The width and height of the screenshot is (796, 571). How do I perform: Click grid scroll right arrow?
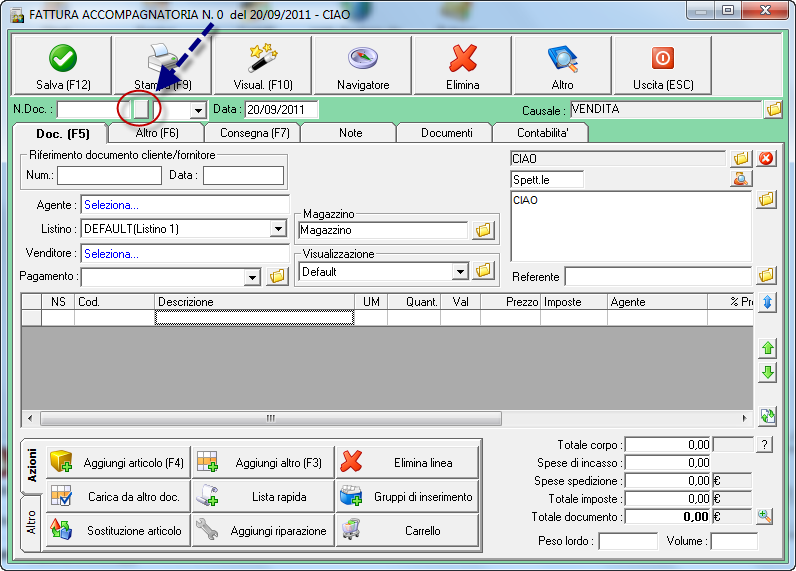(744, 418)
